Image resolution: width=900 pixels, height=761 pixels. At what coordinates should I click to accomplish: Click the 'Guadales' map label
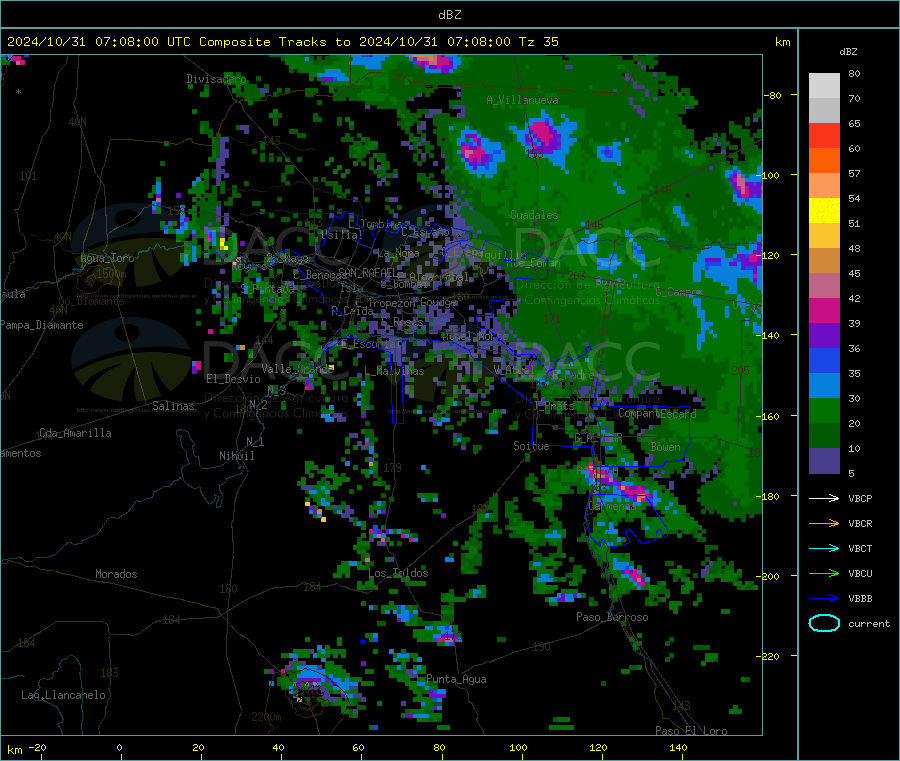(x=534, y=215)
